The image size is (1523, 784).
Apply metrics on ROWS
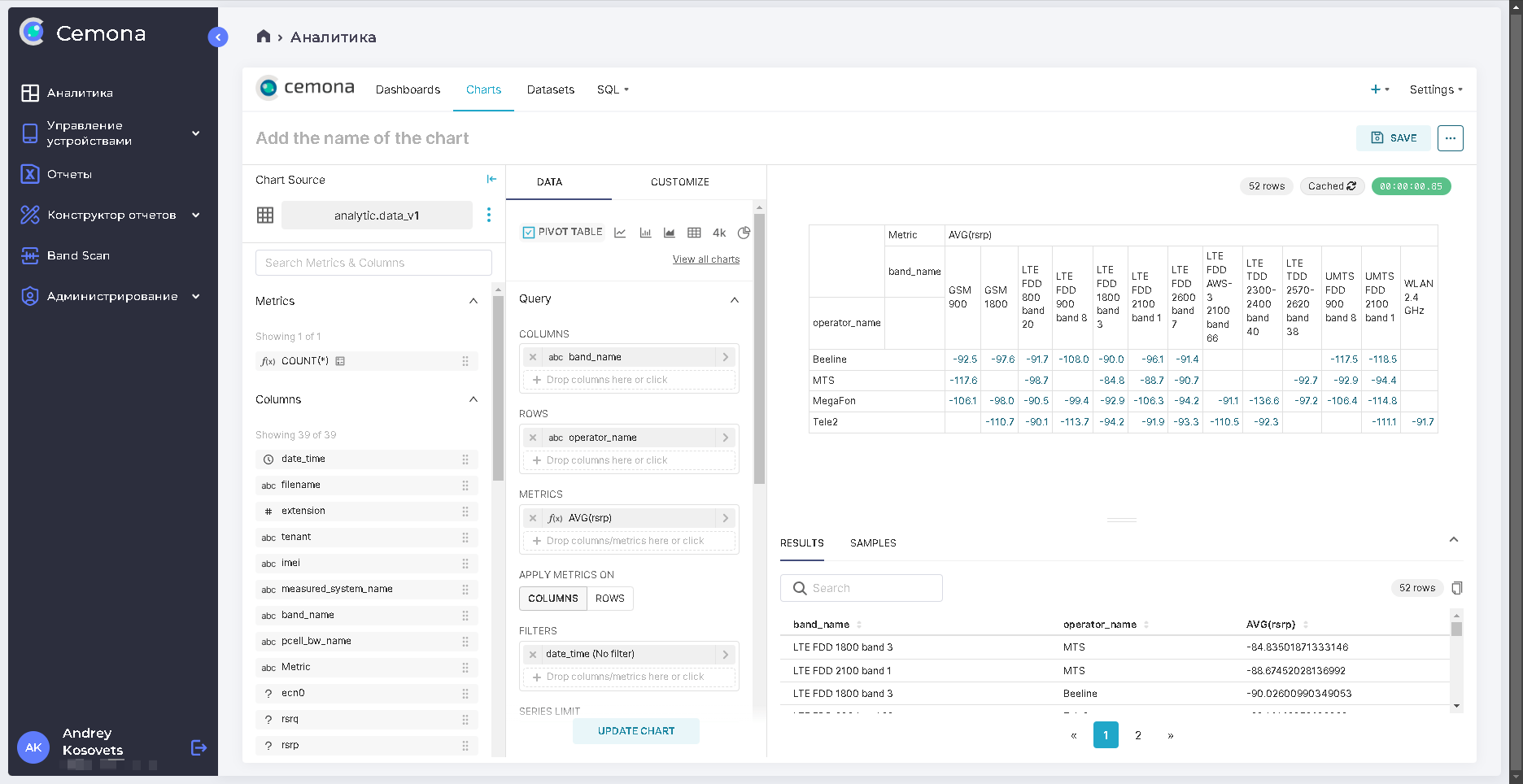tap(609, 599)
